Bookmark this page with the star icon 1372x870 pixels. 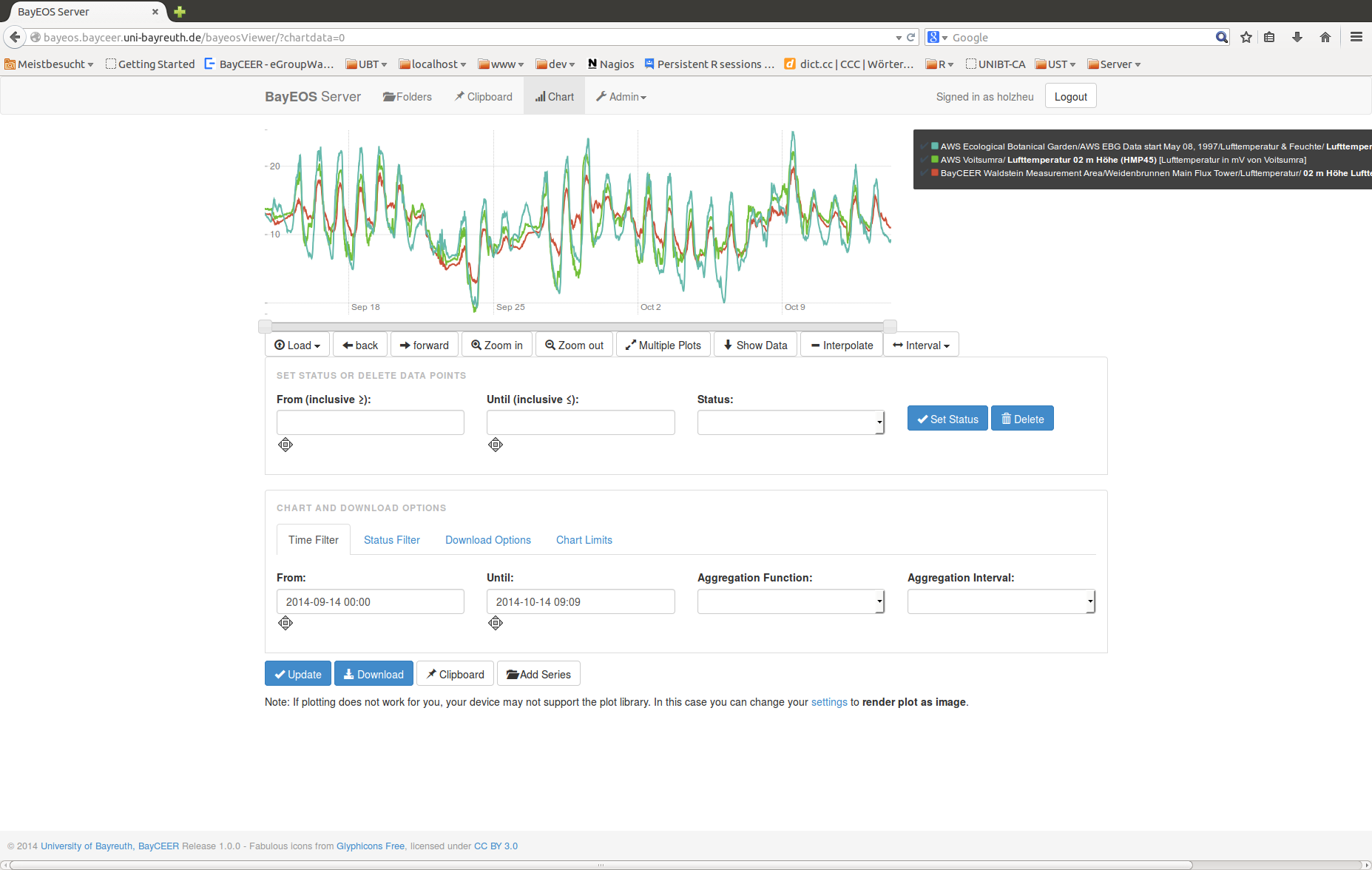click(x=1246, y=37)
